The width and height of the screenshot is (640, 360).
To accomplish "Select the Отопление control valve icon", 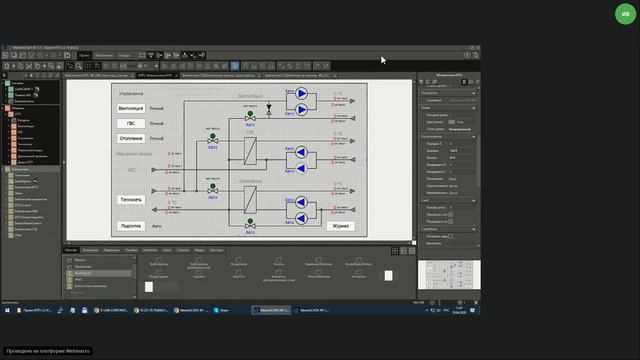I will point(213,189).
